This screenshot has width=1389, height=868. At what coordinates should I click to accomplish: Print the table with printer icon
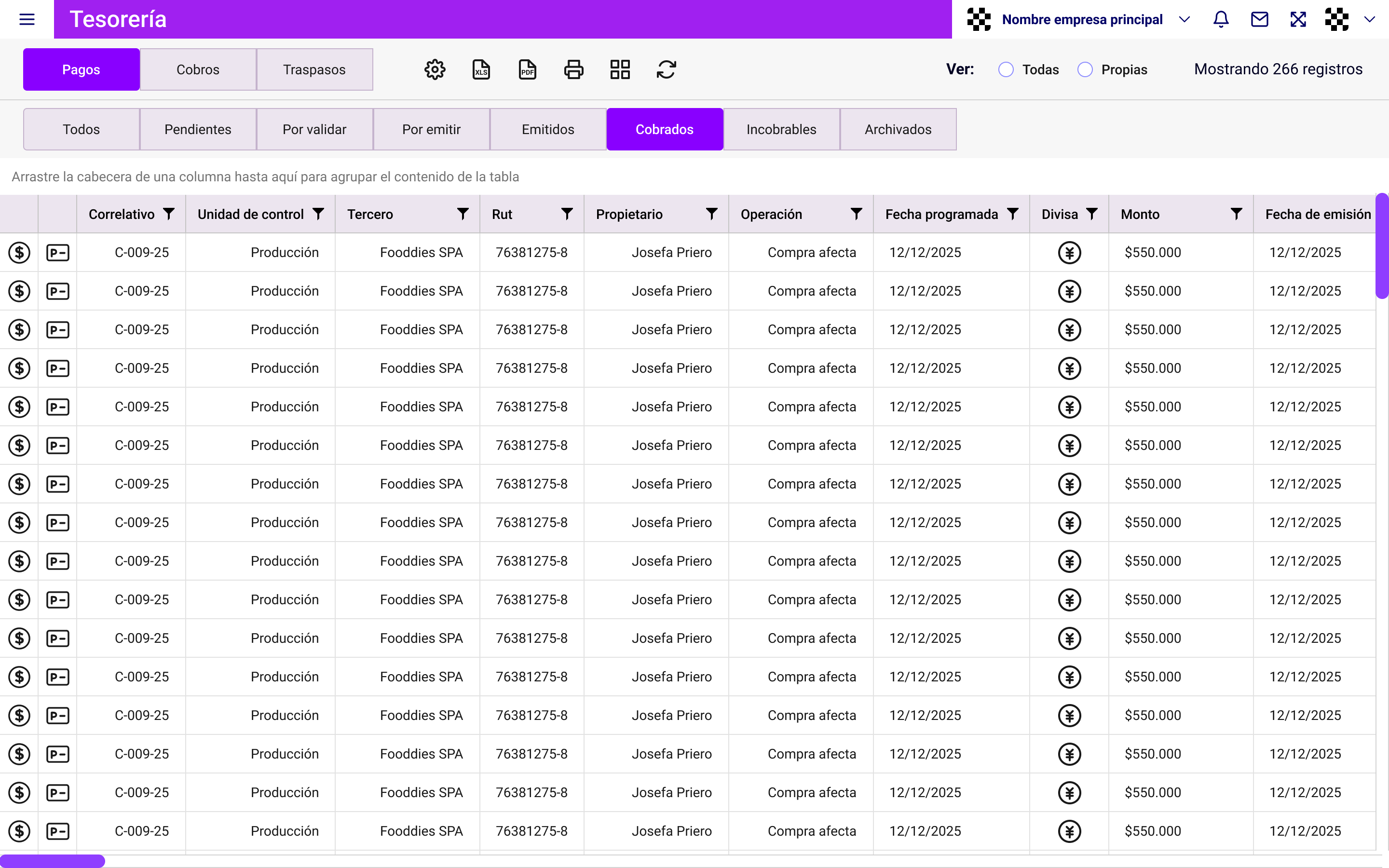574,69
